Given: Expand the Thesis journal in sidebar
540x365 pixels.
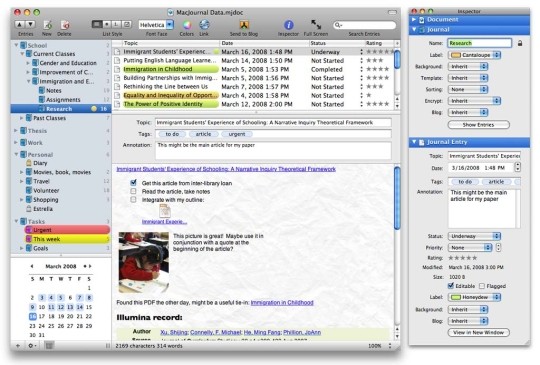Looking at the screenshot, I should 16,131.
